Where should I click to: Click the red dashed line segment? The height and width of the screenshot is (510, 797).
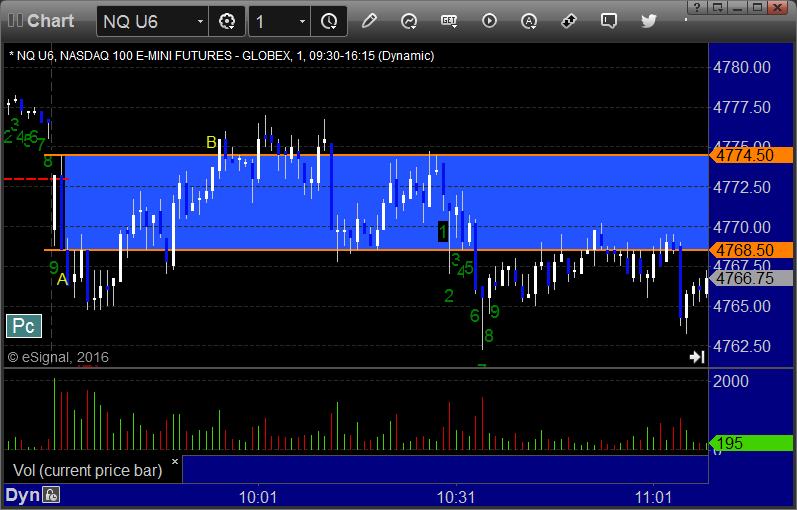(x=36, y=179)
